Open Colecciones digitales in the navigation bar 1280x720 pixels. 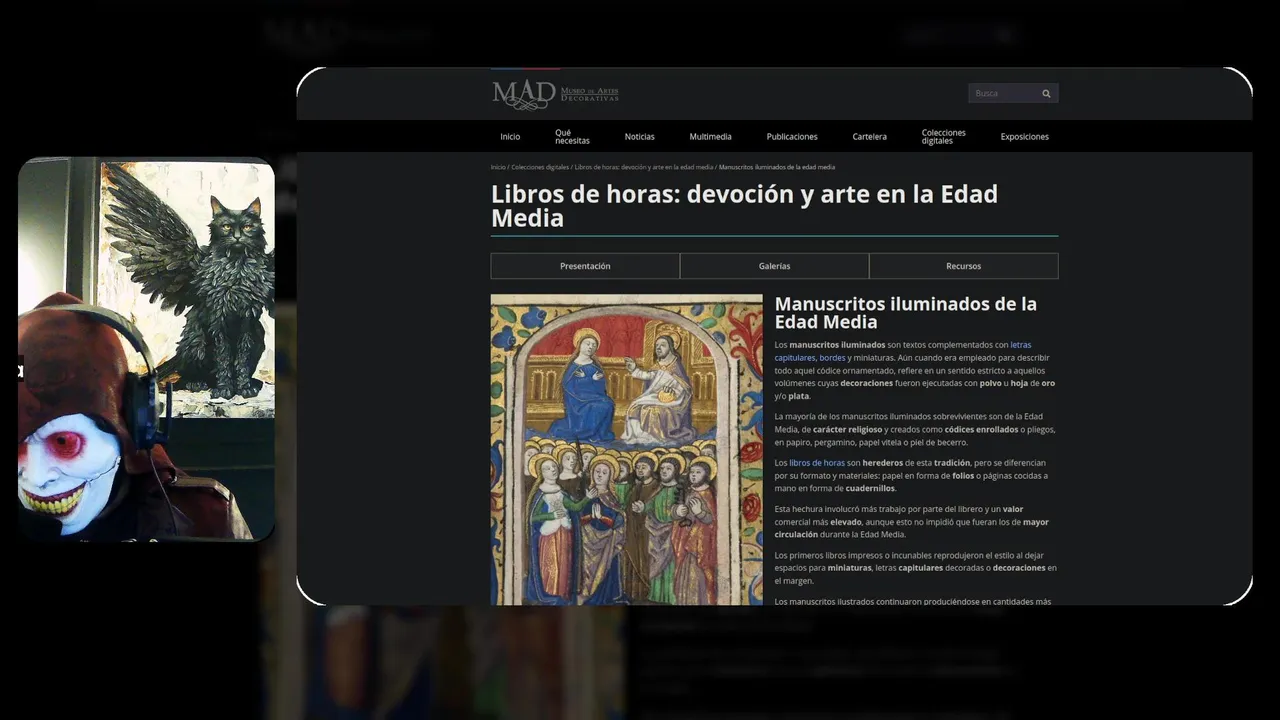click(943, 137)
